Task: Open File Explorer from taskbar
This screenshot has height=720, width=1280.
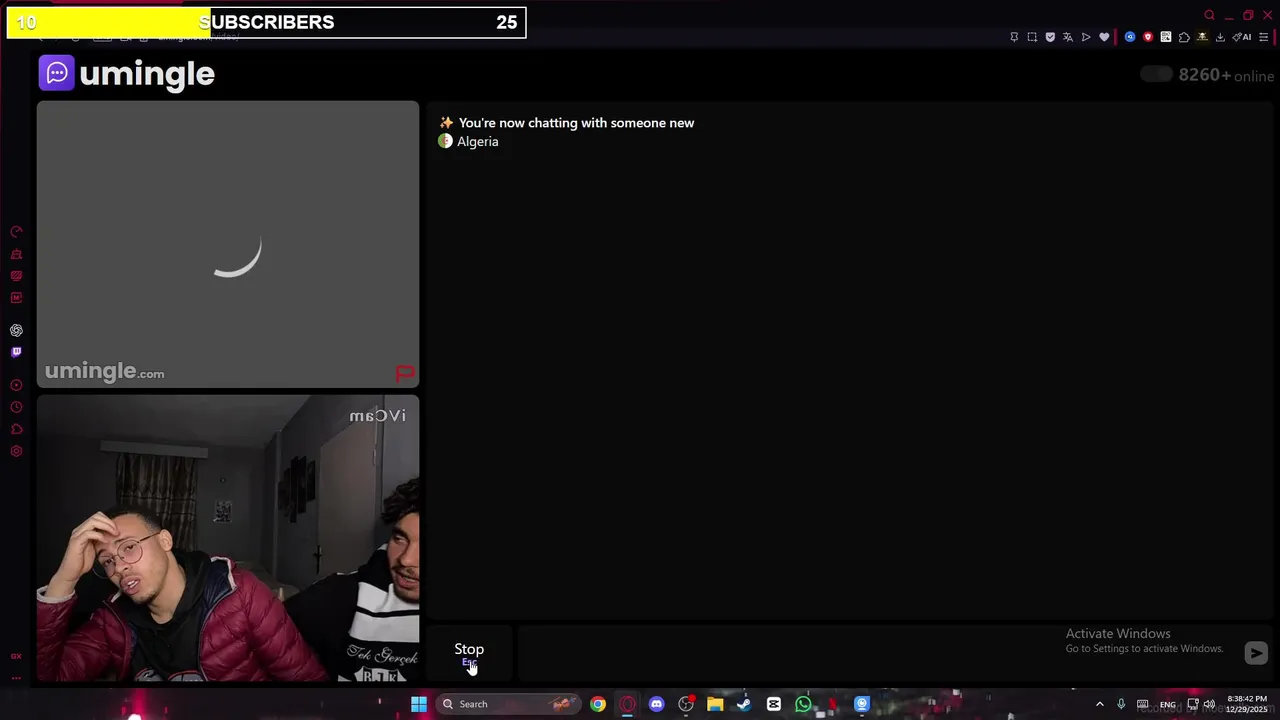Action: (715, 704)
